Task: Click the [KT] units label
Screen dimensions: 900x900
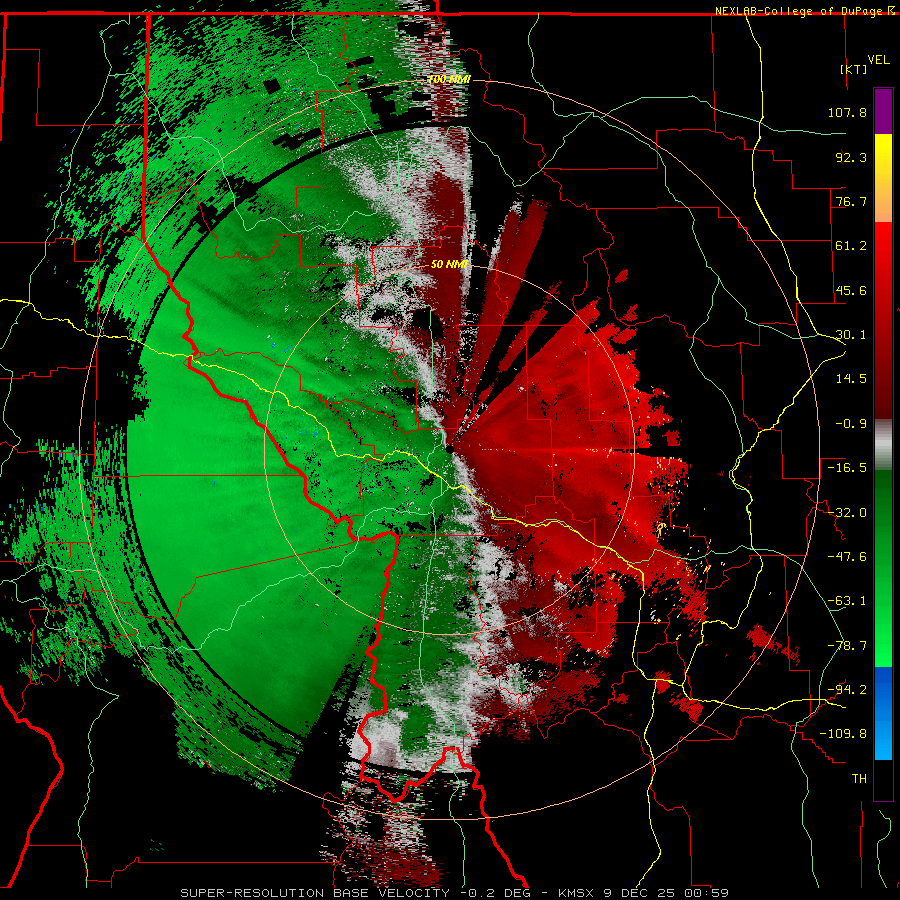Action: tap(854, 69)
